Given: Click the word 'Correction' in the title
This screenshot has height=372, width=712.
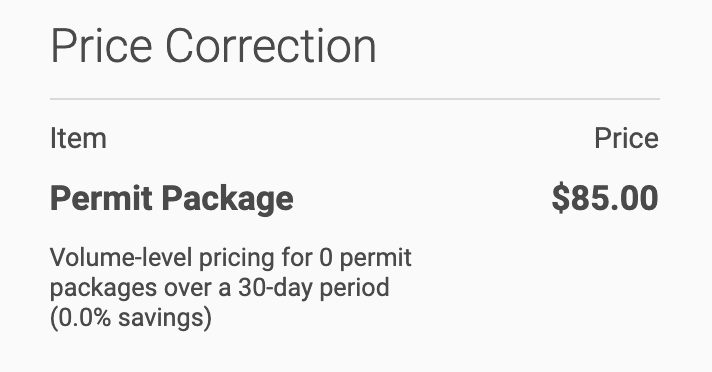Looking at the screenshot, I should (271, 46).
